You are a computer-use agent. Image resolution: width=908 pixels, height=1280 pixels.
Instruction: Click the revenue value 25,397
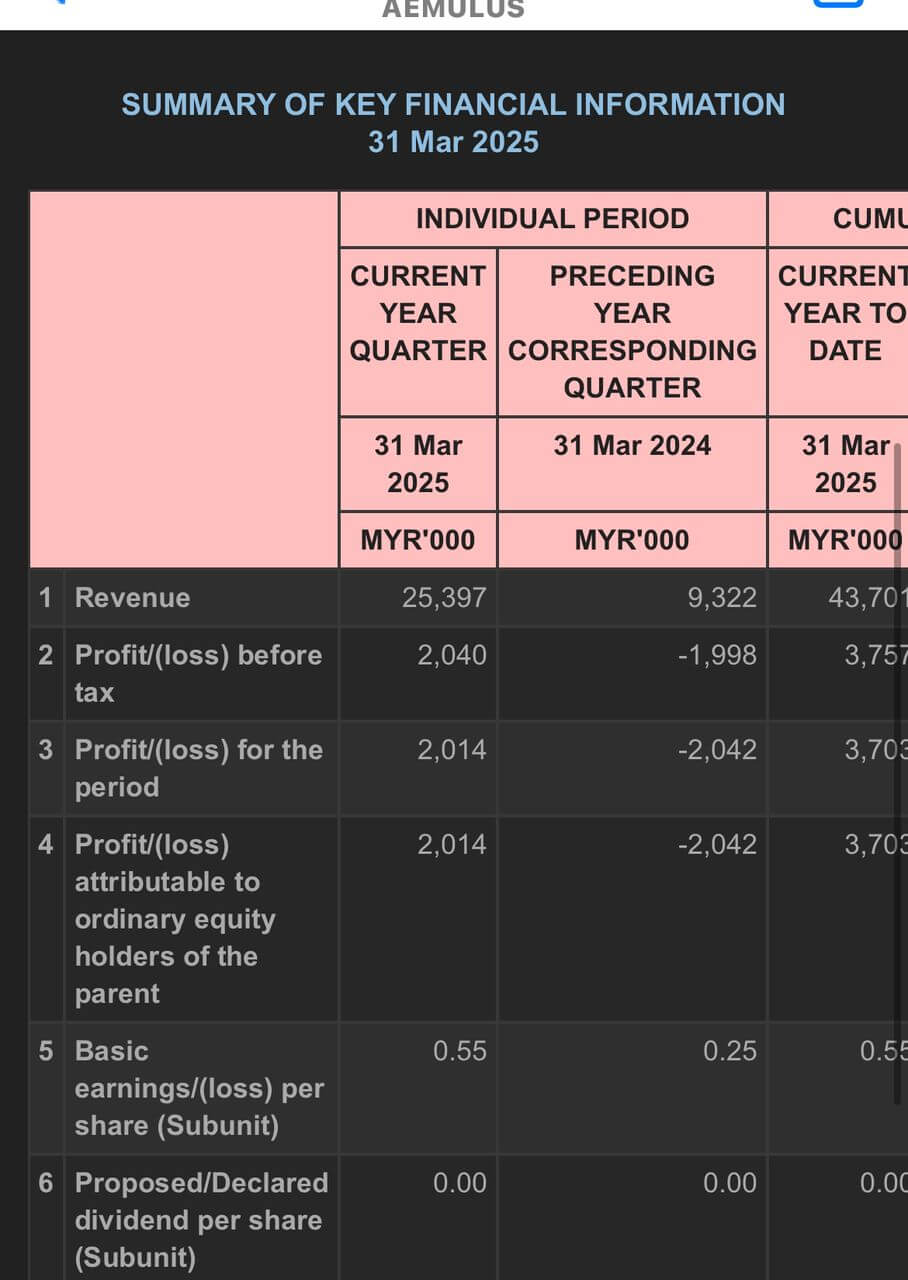(x=444, y=598)
